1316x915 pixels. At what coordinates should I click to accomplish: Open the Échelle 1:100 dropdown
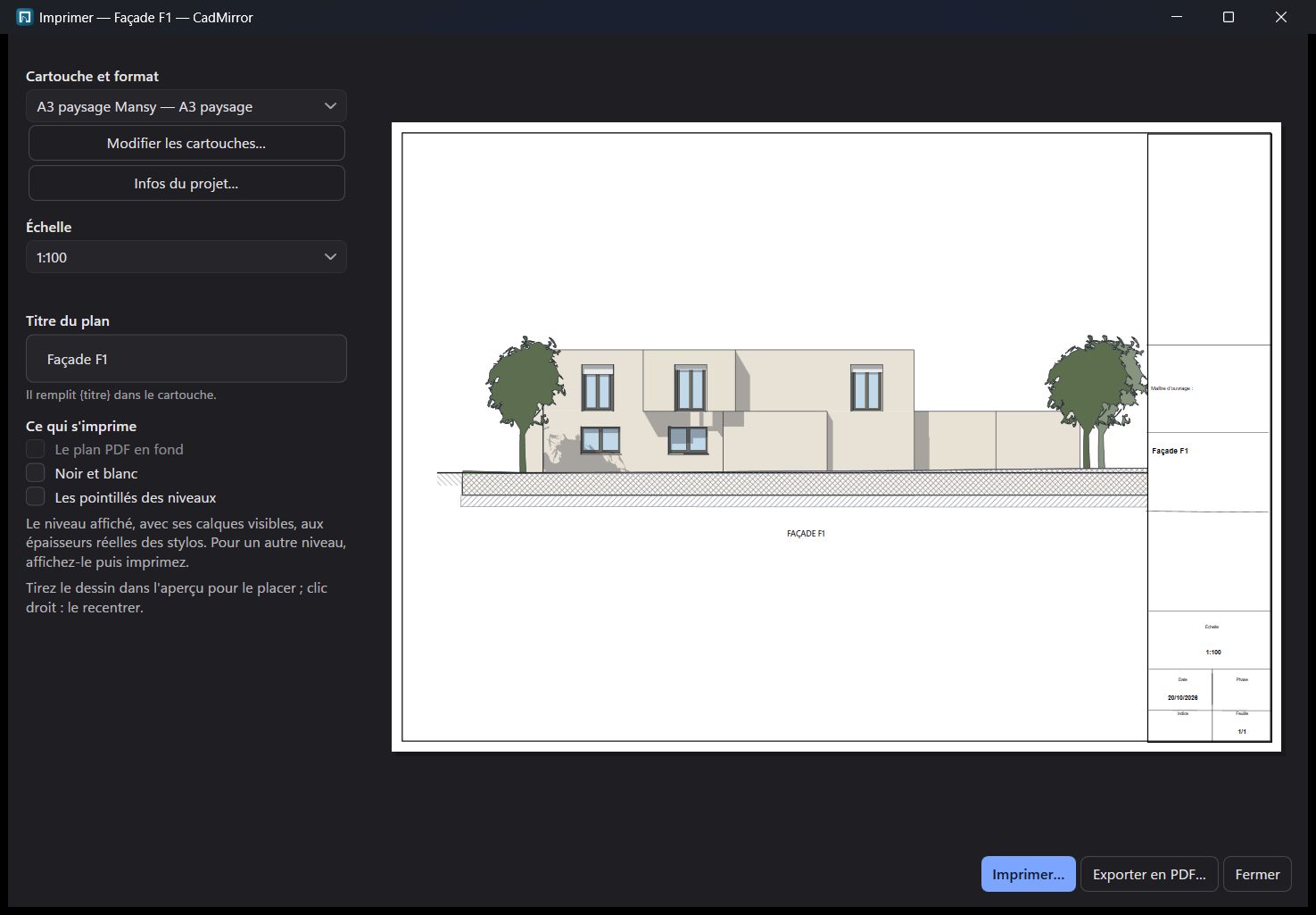coord(186,257)
